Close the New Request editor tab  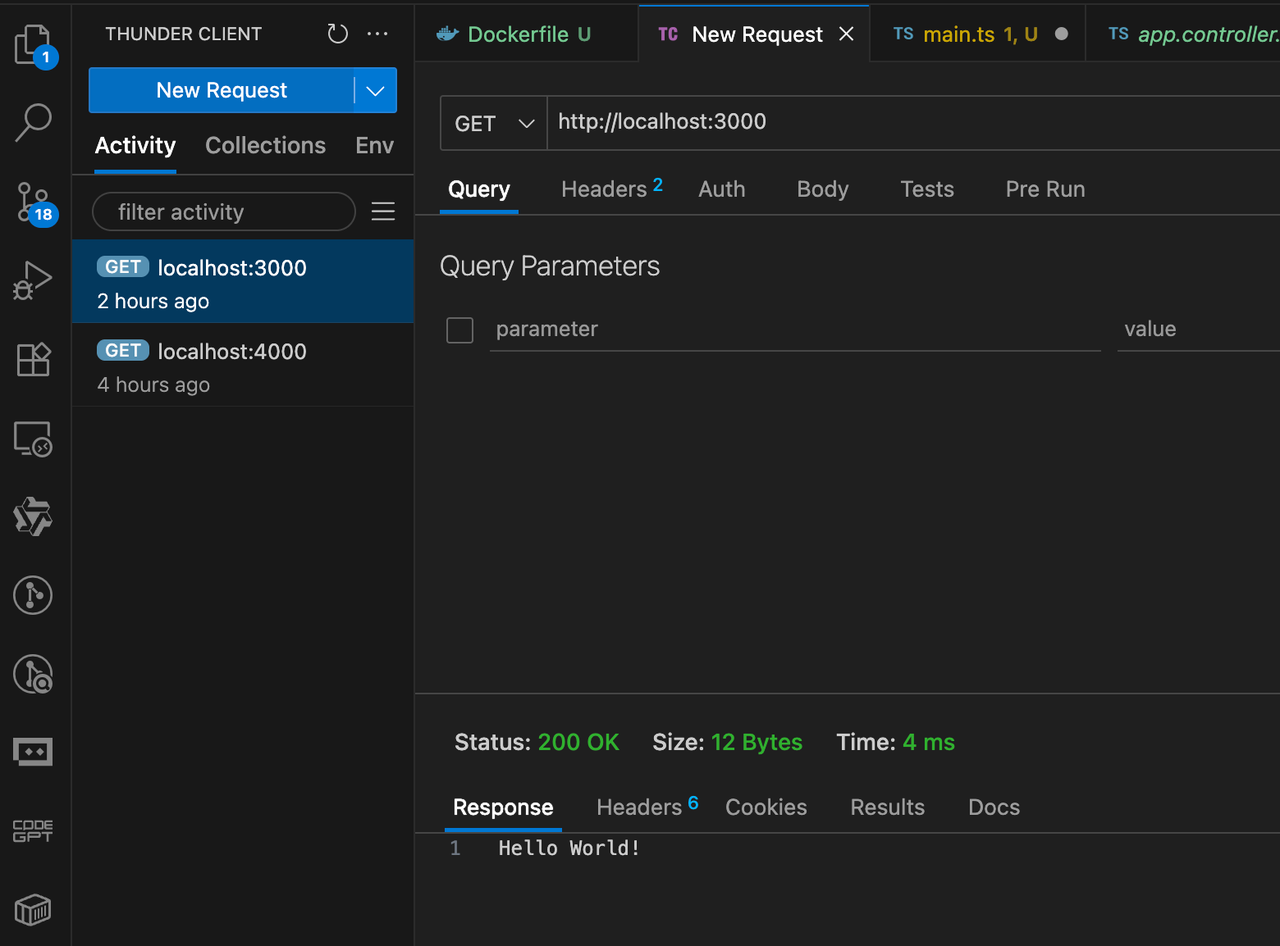coord(846,34)
